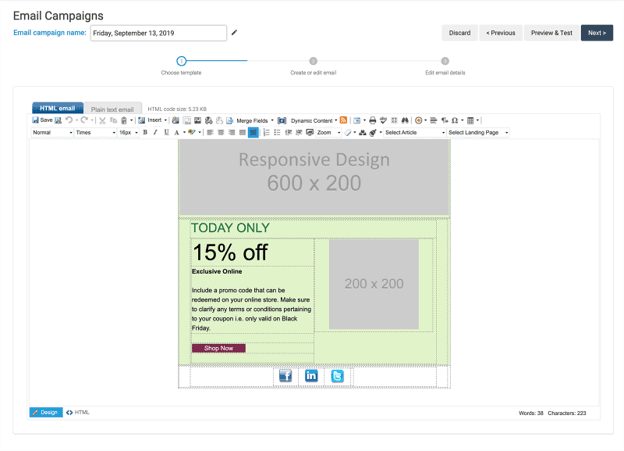Click the eraser format remover icon
Screen dimensions: 624x451
(347, 133)
